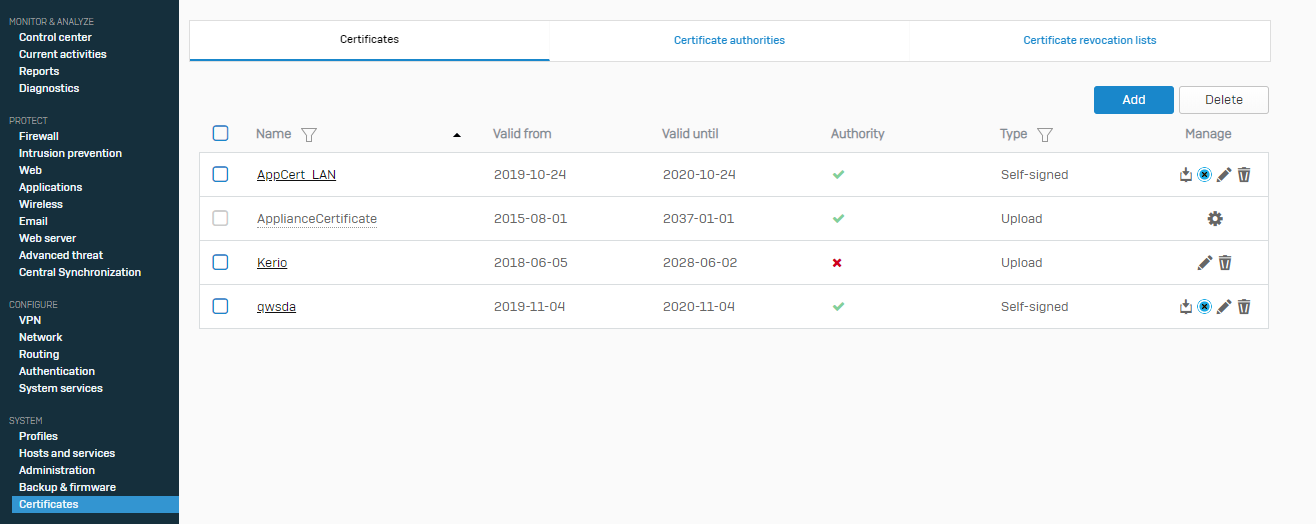Toggle sort order arrow in Name column

pos(457,134)
